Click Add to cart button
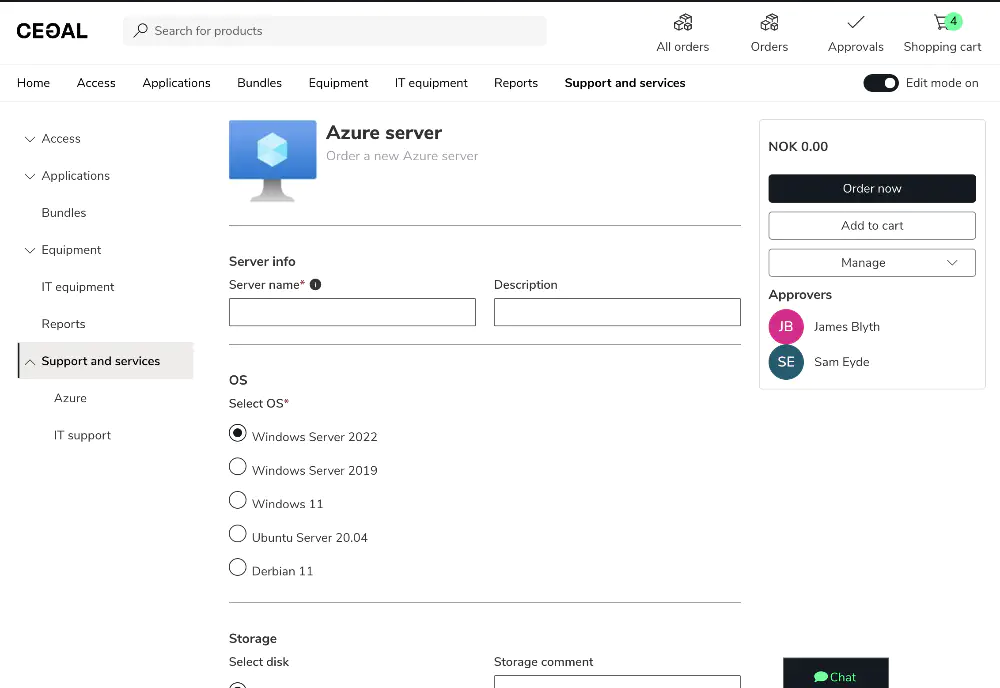The width and height of the screenshot is (1000, 688). (x=872, y=226)
